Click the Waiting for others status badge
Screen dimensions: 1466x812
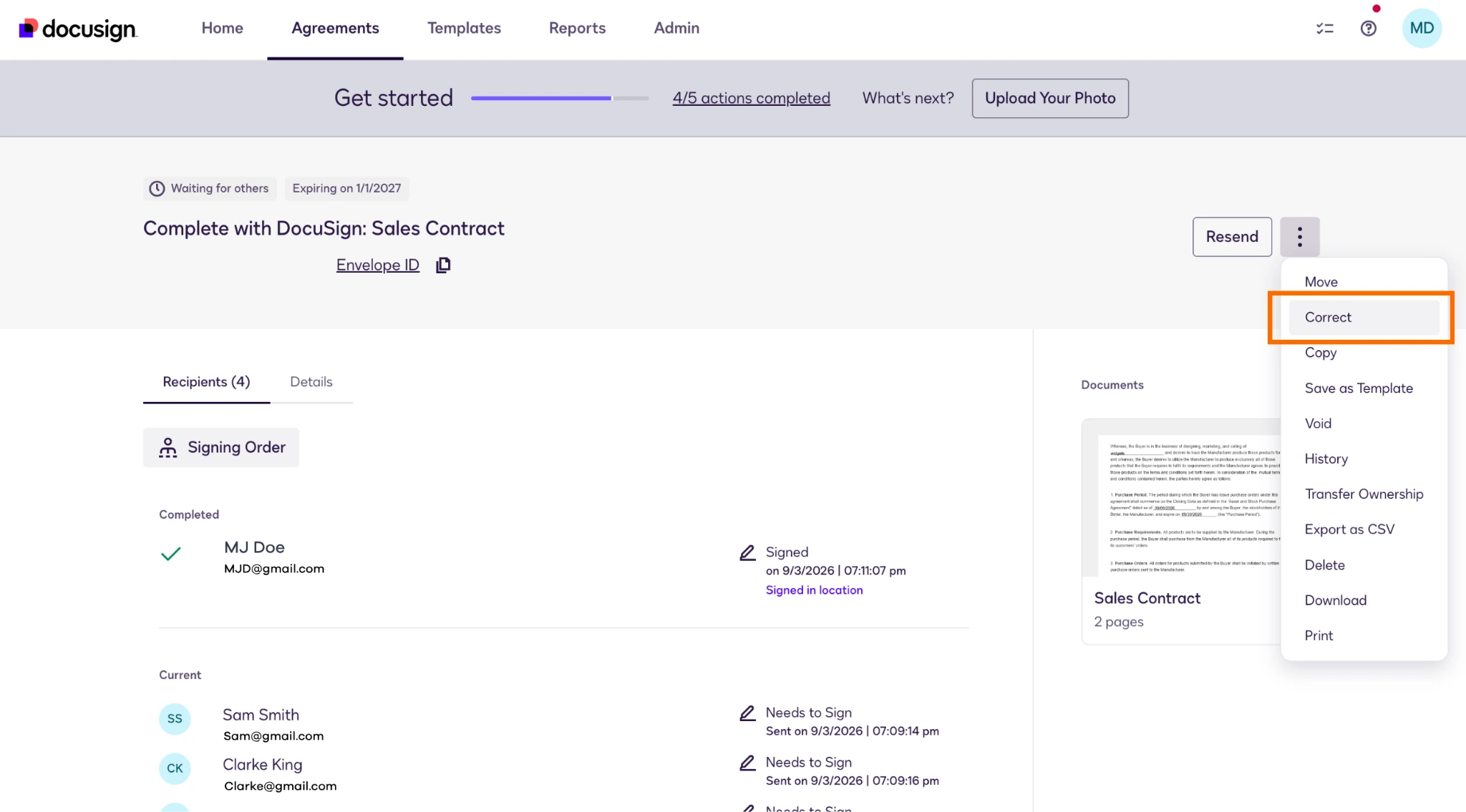(209, 189)
